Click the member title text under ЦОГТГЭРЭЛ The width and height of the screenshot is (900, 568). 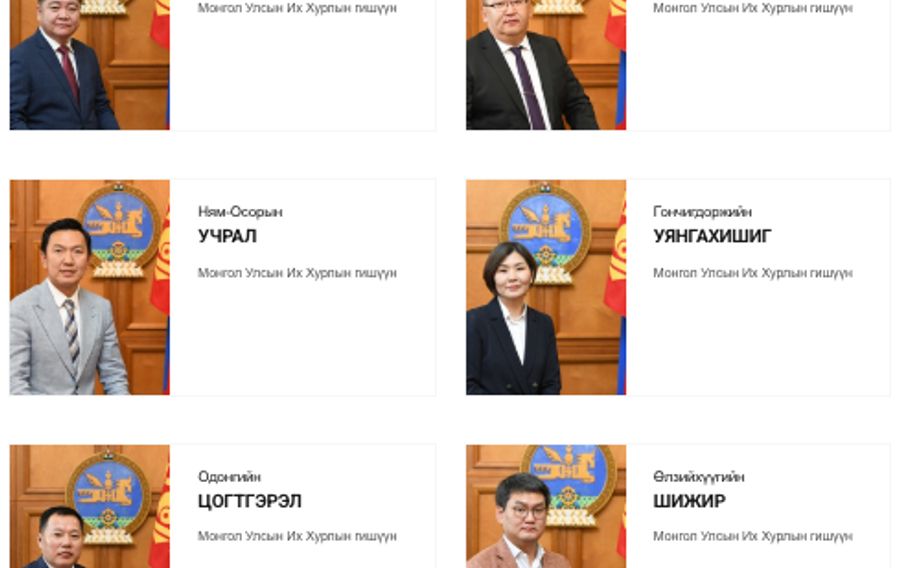(x=297, y=536)
